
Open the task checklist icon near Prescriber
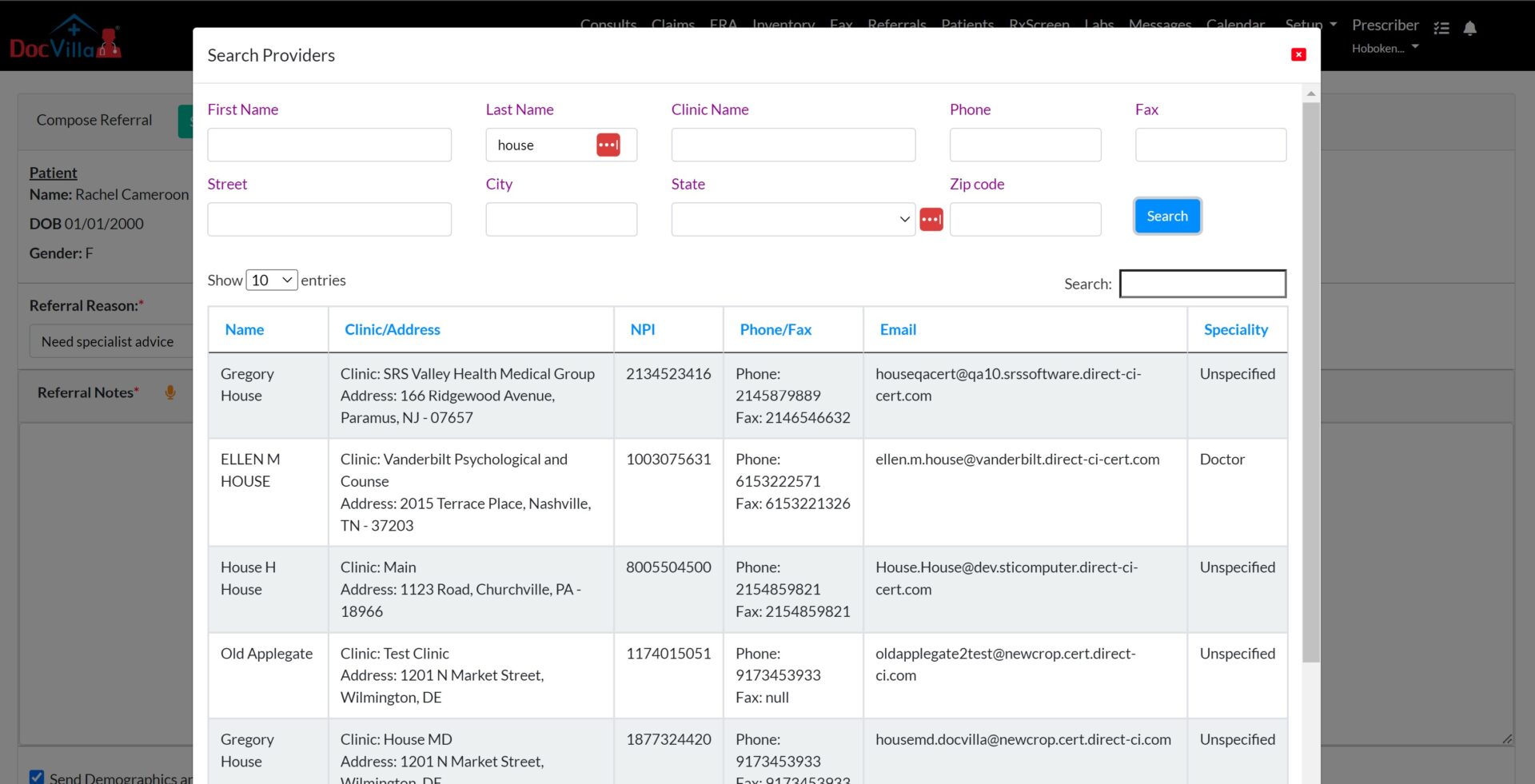1442,27
